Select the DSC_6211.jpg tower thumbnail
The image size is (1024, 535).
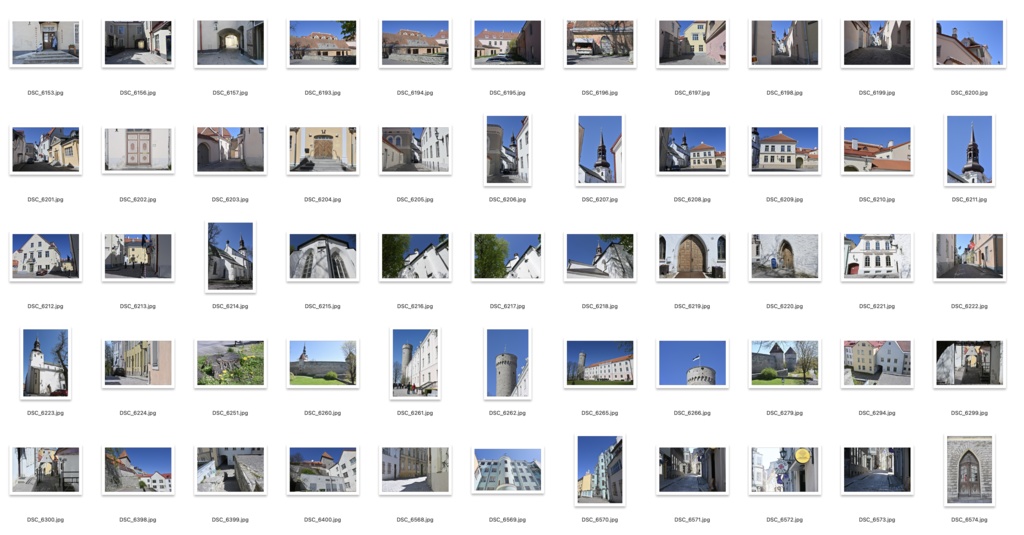click(969, 150)
